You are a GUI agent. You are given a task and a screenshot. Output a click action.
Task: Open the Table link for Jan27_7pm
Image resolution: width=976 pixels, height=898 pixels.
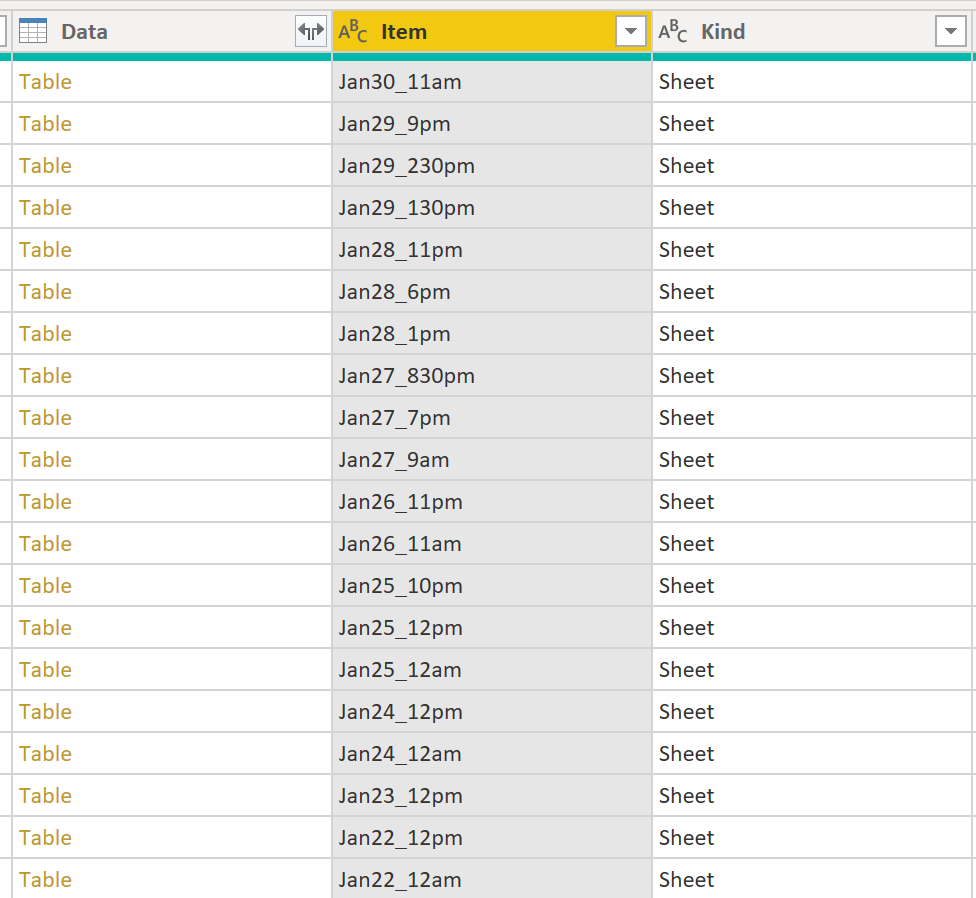coord(45,418)
